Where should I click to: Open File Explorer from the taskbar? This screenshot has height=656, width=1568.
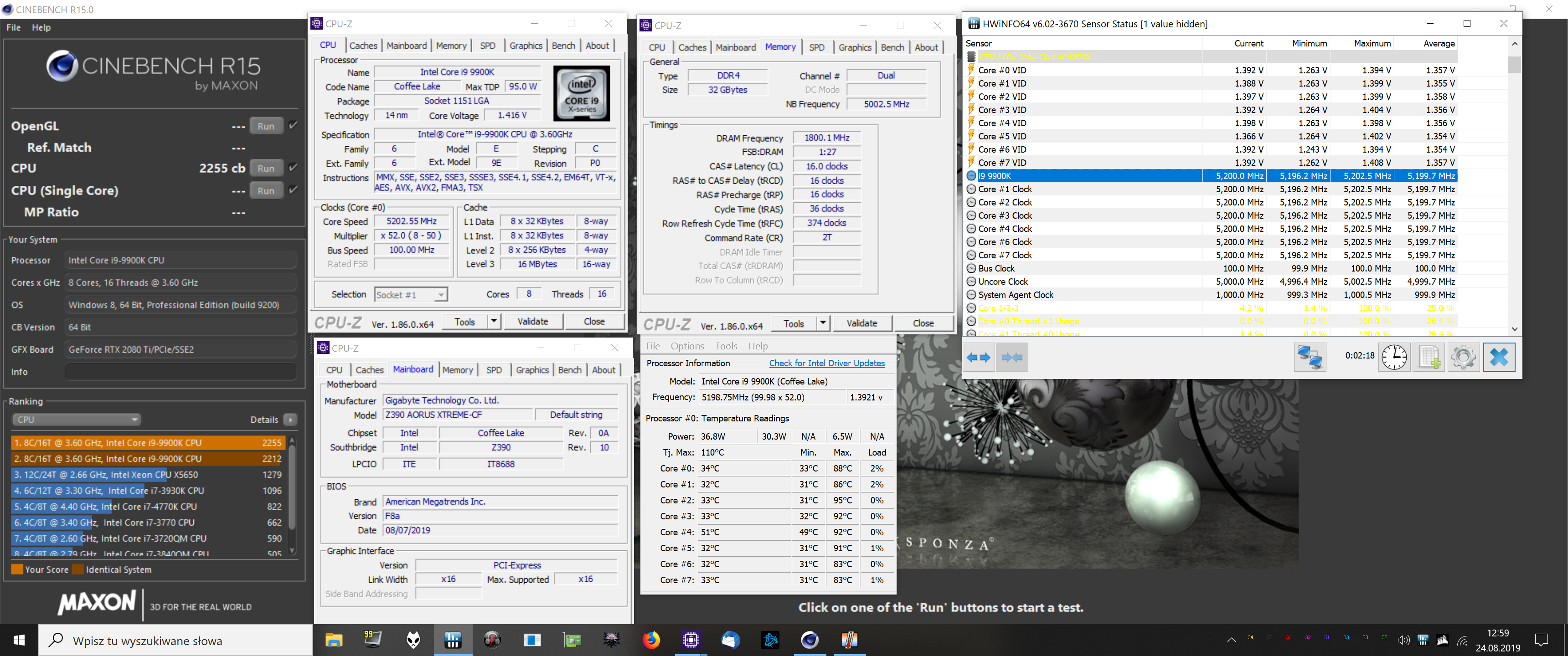coord(334,640)
